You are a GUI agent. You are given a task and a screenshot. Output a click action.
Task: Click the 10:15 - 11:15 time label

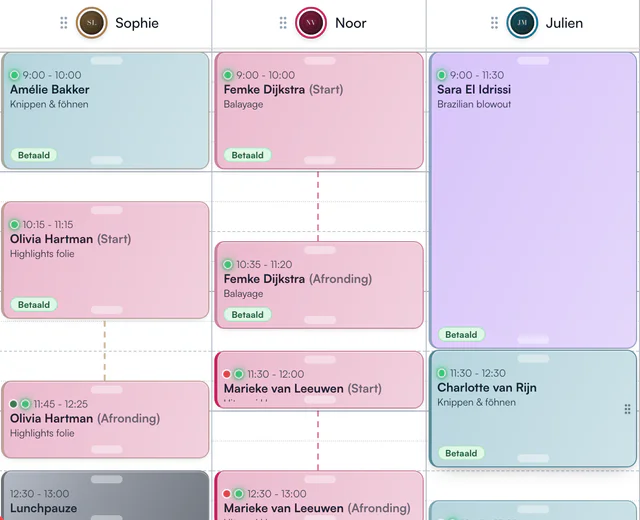pos(48,224)
